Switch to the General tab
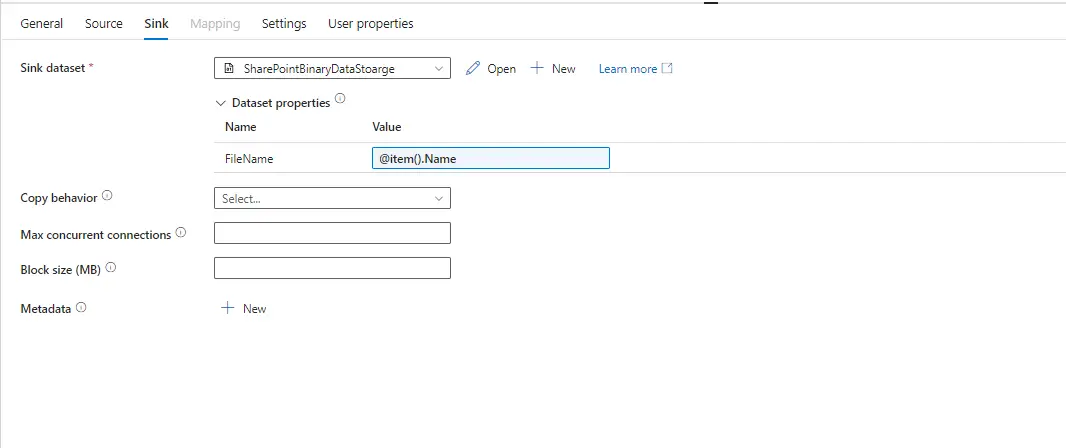 pos(41,23)
